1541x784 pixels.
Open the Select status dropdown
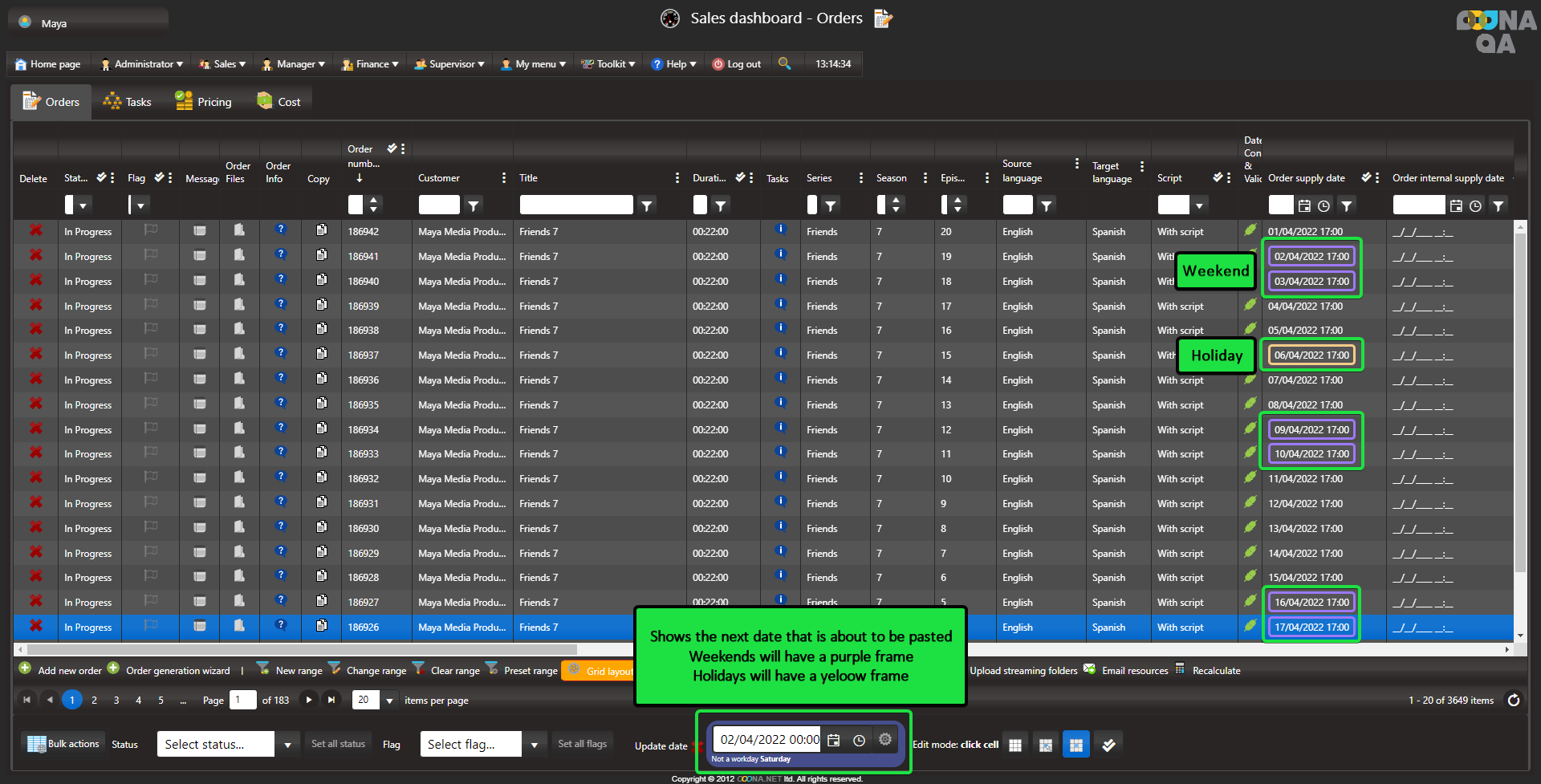tap(287, 745)
